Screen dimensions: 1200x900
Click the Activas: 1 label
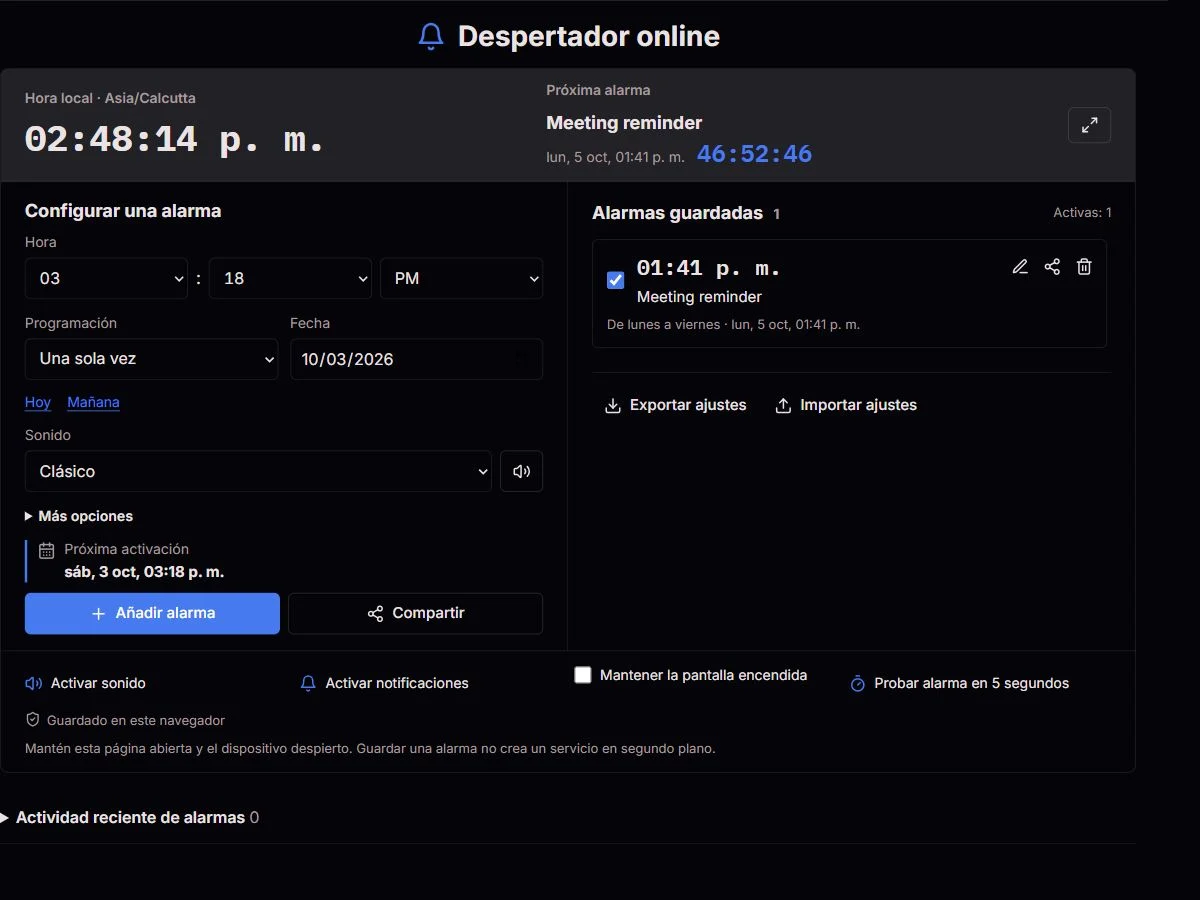point(1082,212)
